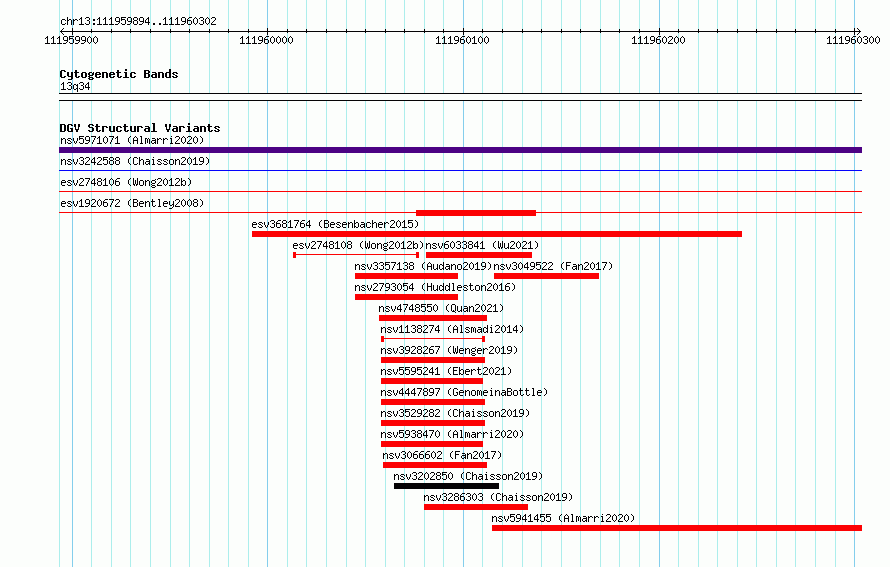890x567 pixels.
Task: Click the nsv3928267 (Wenger2019) label
Action: point(449,350)
